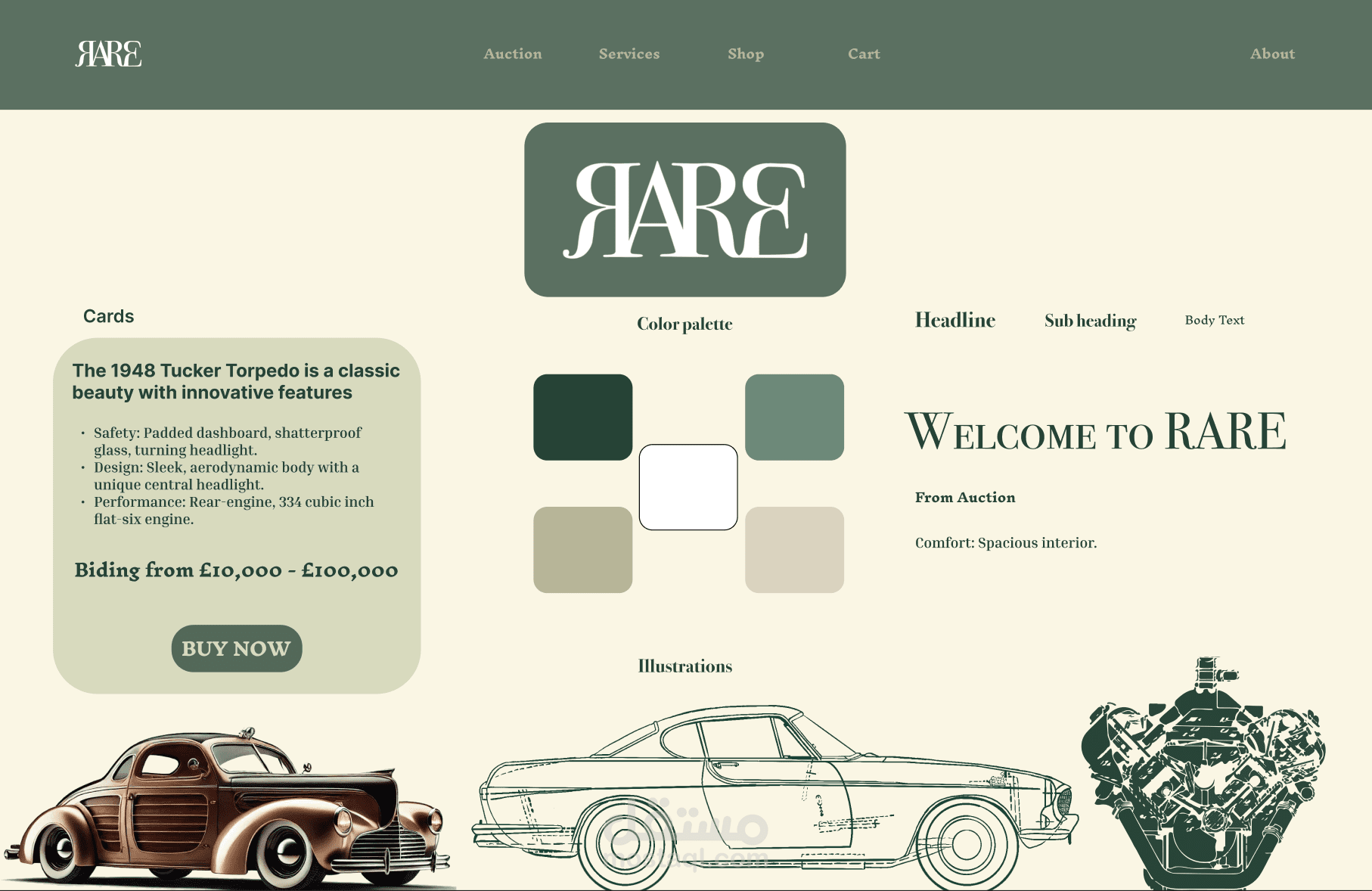
Task: Pick the dark green color swatch
Action: 583,418
